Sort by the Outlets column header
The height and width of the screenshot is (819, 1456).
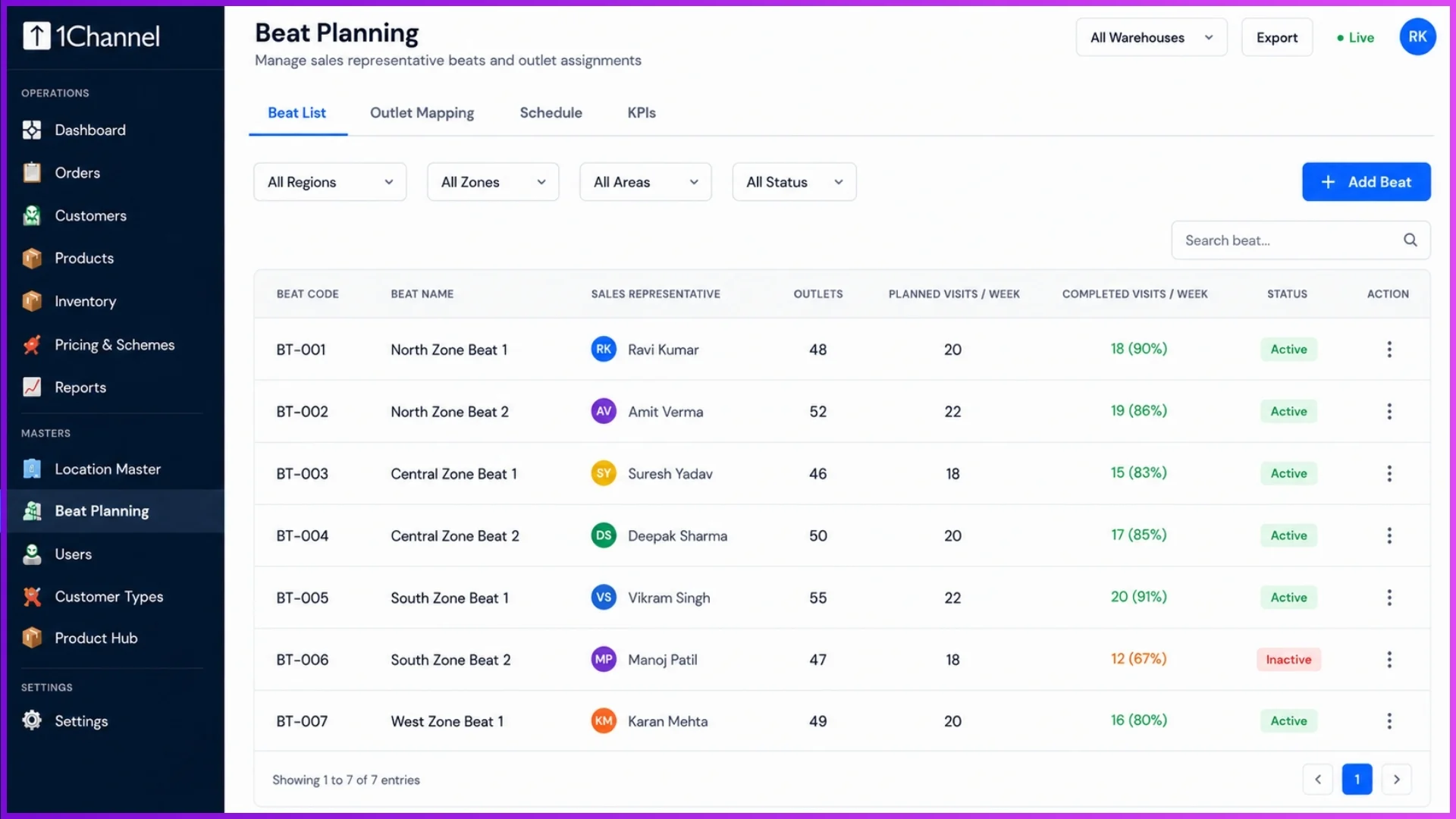817,294
